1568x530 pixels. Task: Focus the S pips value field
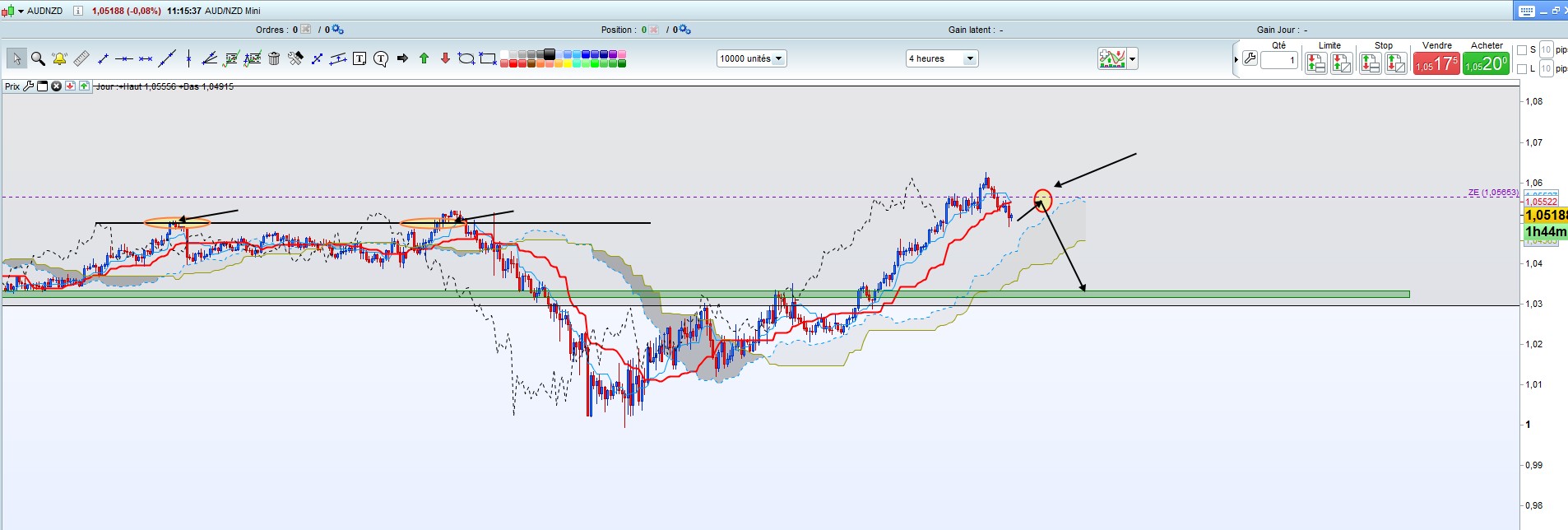1546,50
